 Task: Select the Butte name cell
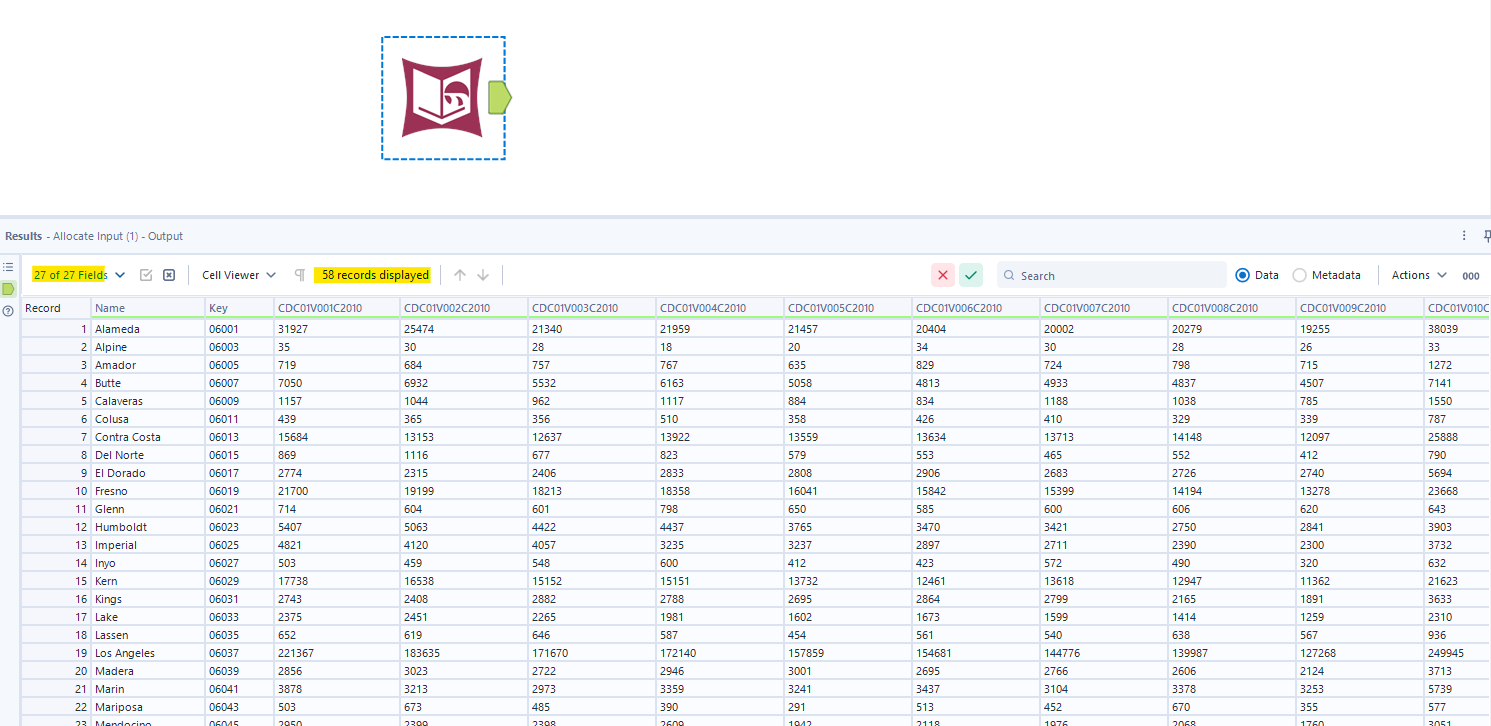click(148, 383)
